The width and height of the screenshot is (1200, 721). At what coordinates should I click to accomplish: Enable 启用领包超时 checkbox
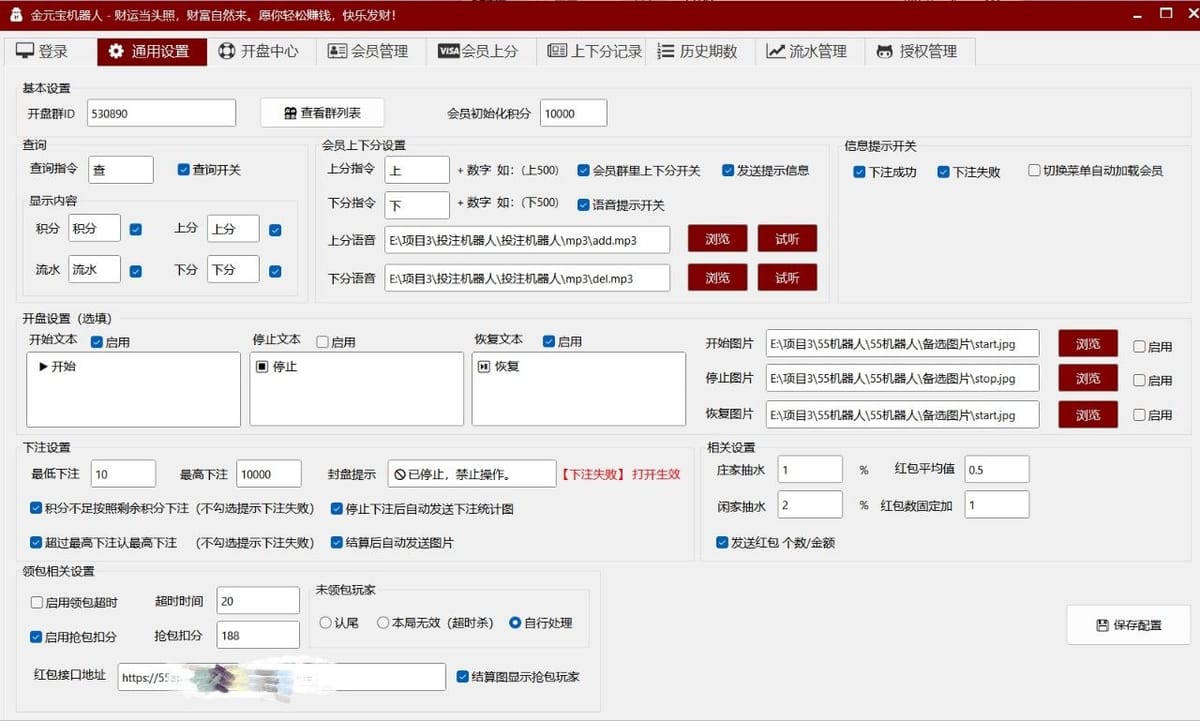(x=37, y=602)
